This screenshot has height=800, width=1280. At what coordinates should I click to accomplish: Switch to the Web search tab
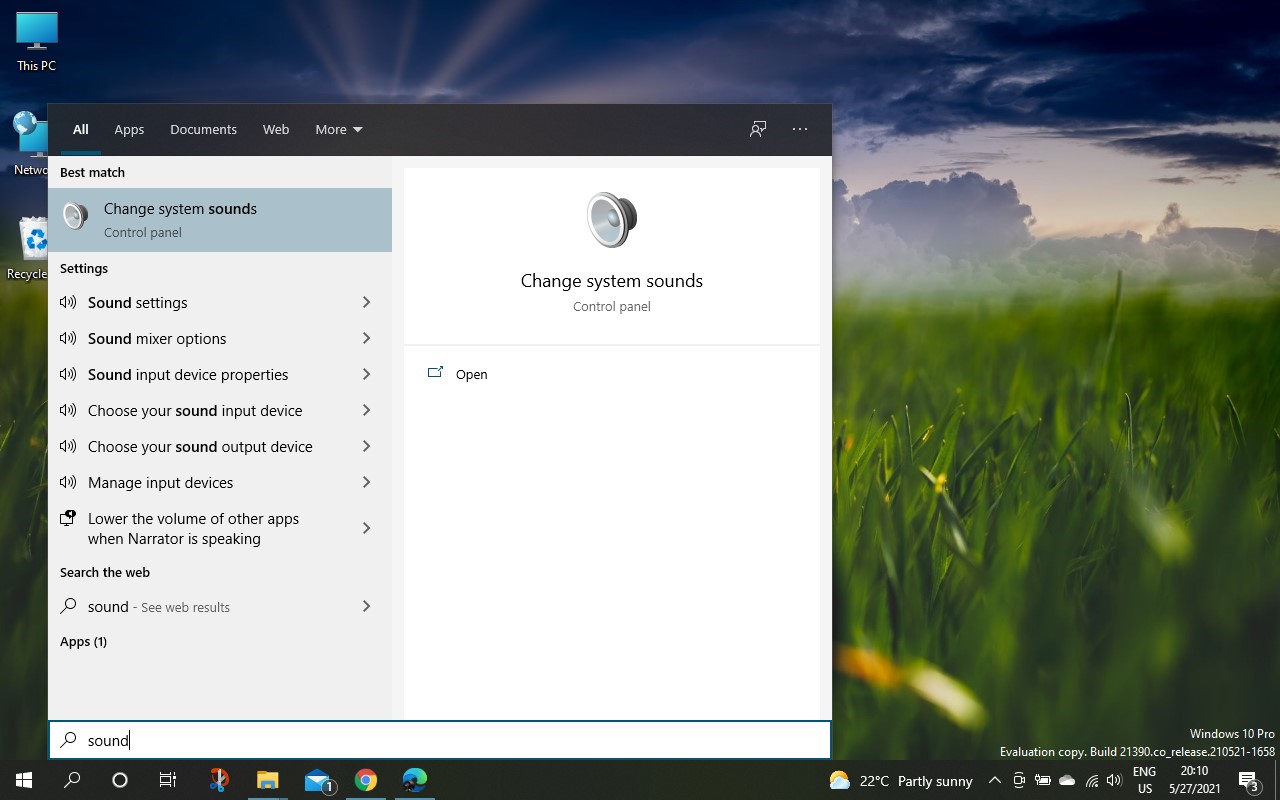coord(276,129)
